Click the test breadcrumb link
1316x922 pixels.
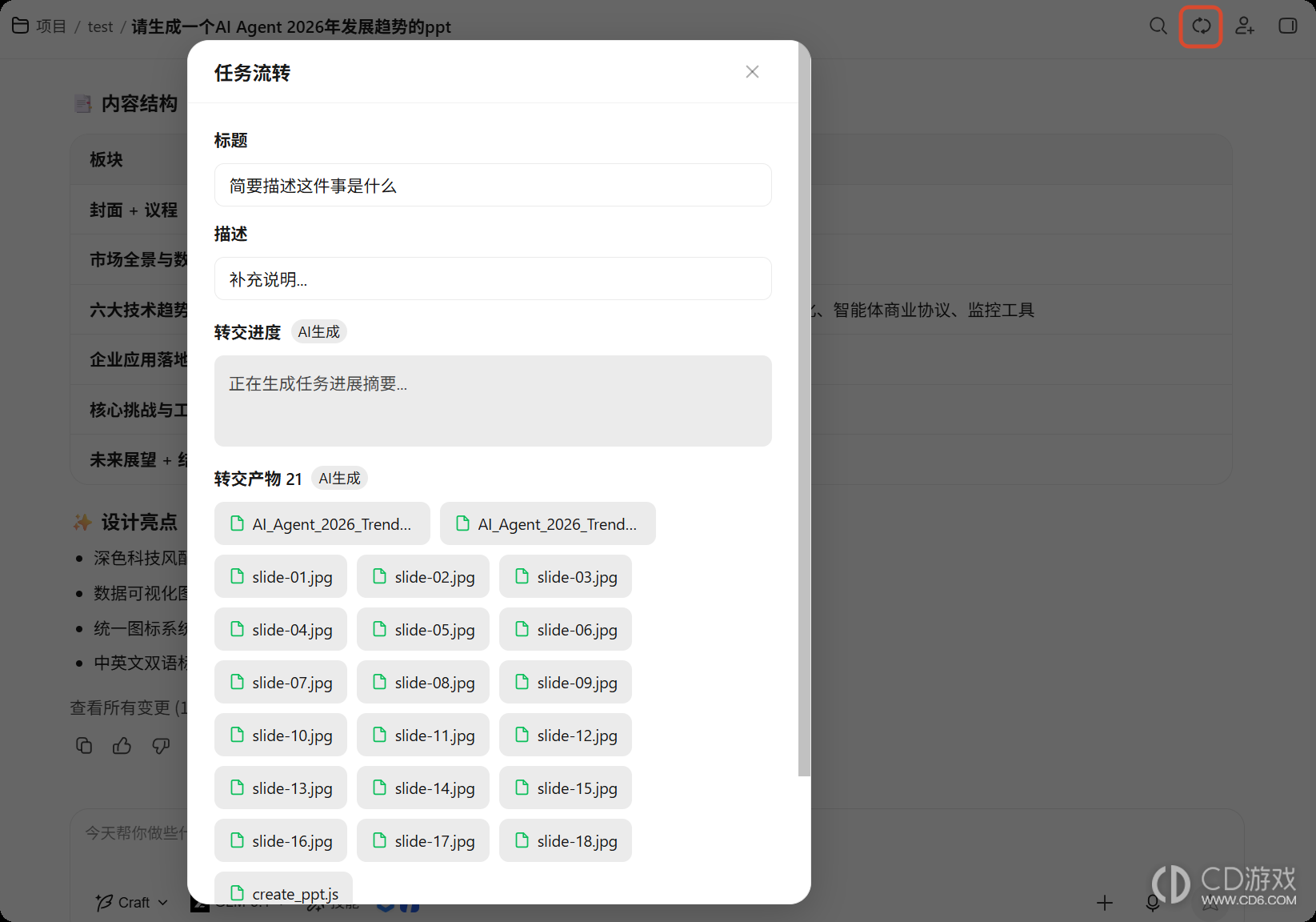[x=100, y=27]
